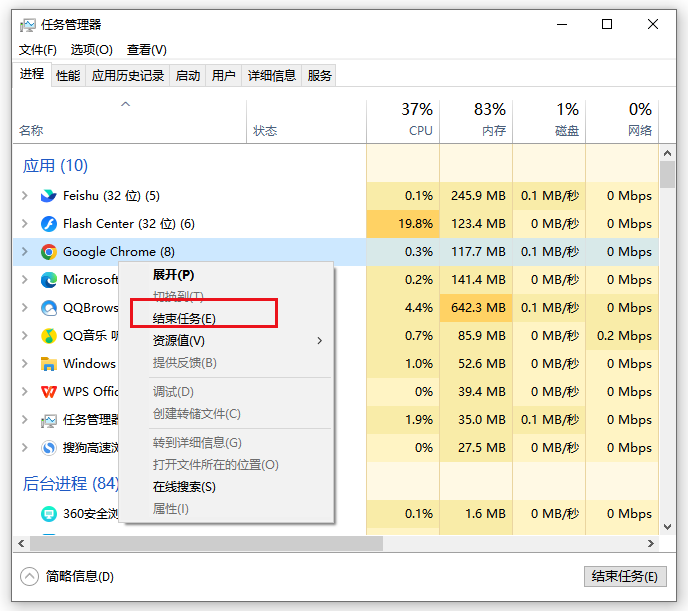The height and width of the screenshot is (611, 688).
Task: Expand the QQBrowser process group
Action: (25, 308)
